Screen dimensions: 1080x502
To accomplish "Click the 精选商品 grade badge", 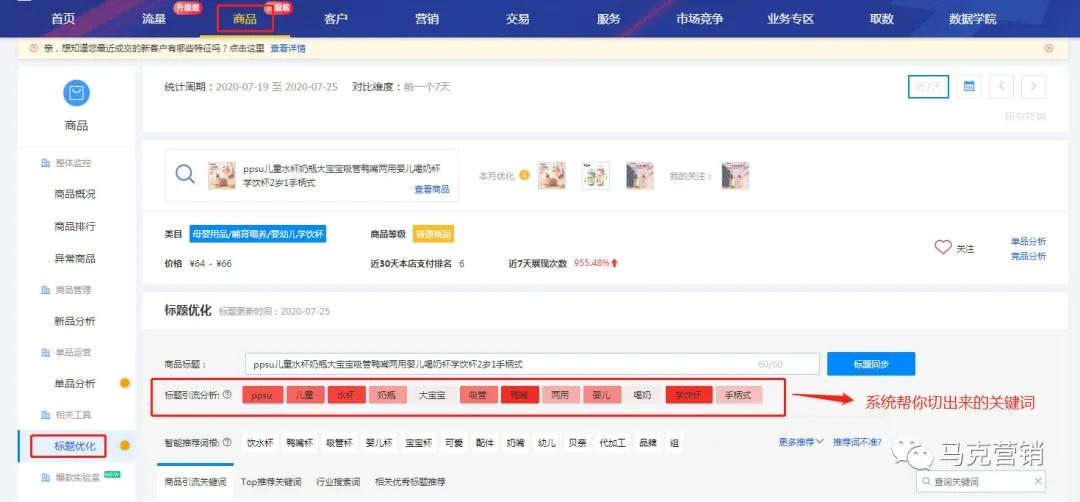I will [x=433, y=234].
